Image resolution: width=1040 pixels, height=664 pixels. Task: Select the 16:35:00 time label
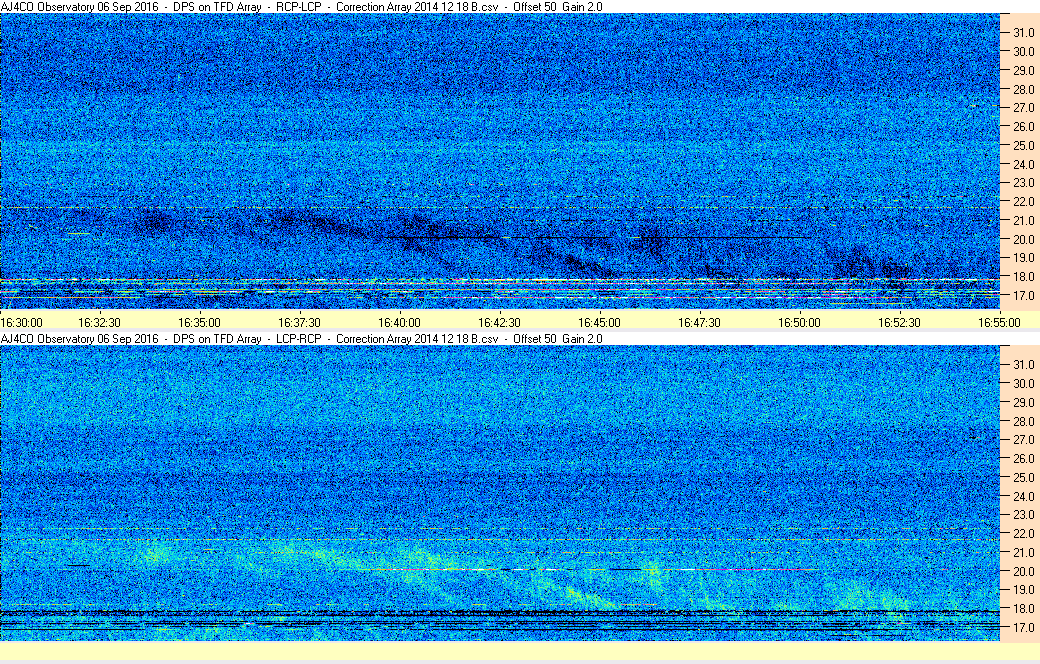[199, 323]
